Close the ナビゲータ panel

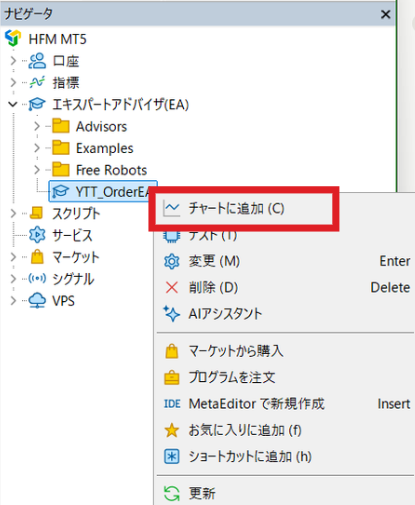(385, 14)
